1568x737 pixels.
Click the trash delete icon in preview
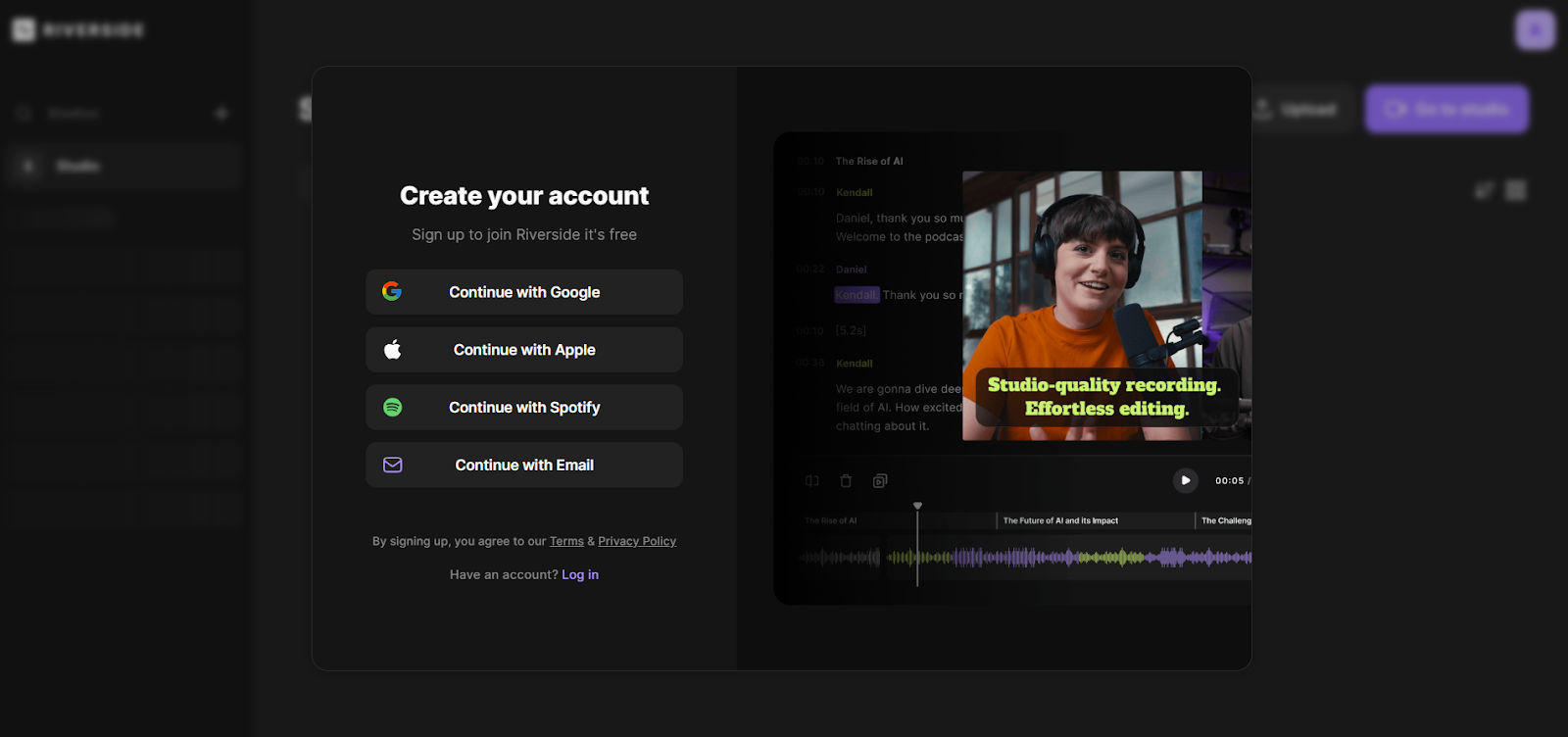pyautogui.click(x=846, y=481)
